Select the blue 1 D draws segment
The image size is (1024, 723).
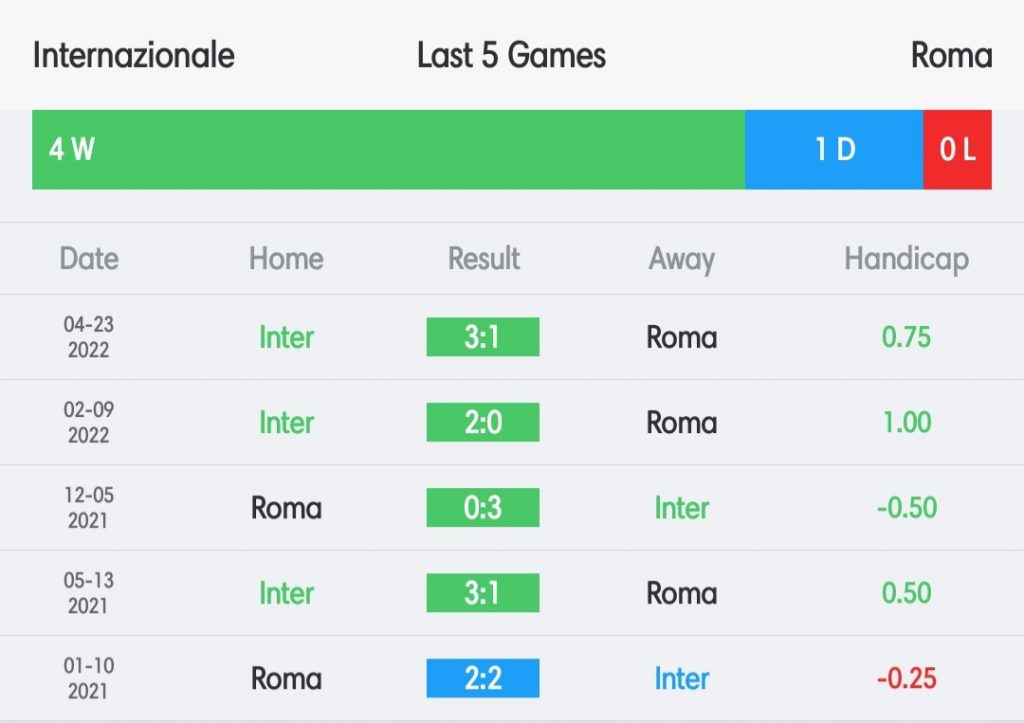point(834,150)
